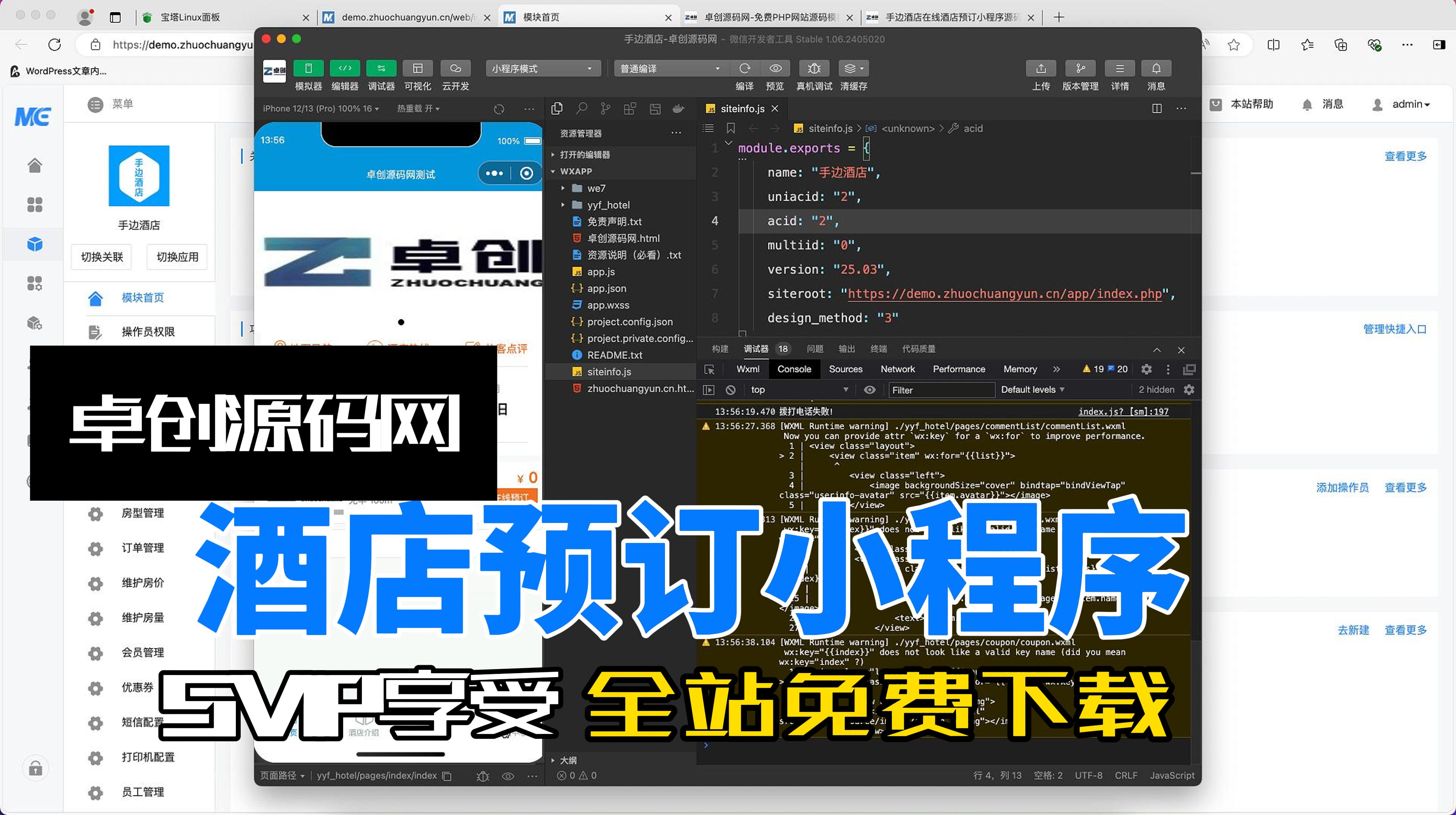Open the 消息 notification bell in devtools
The width and height of the screenshot is (1456, 815).
1156,68
